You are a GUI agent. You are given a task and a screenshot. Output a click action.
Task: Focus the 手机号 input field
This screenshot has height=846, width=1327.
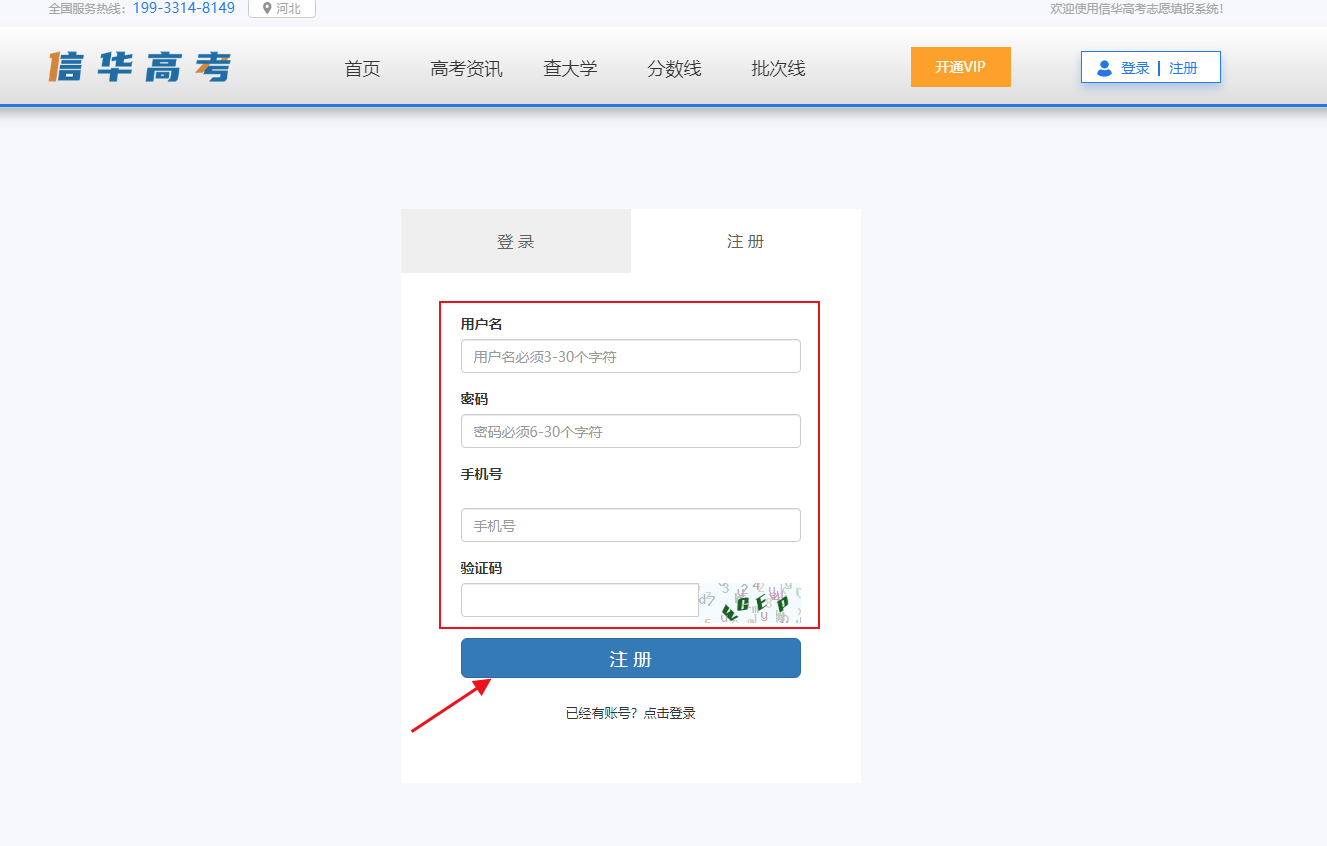point(631,525)
